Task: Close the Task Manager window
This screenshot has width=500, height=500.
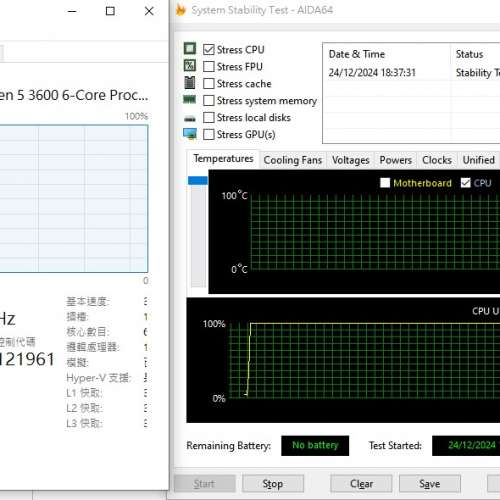Action: point(149,11)
